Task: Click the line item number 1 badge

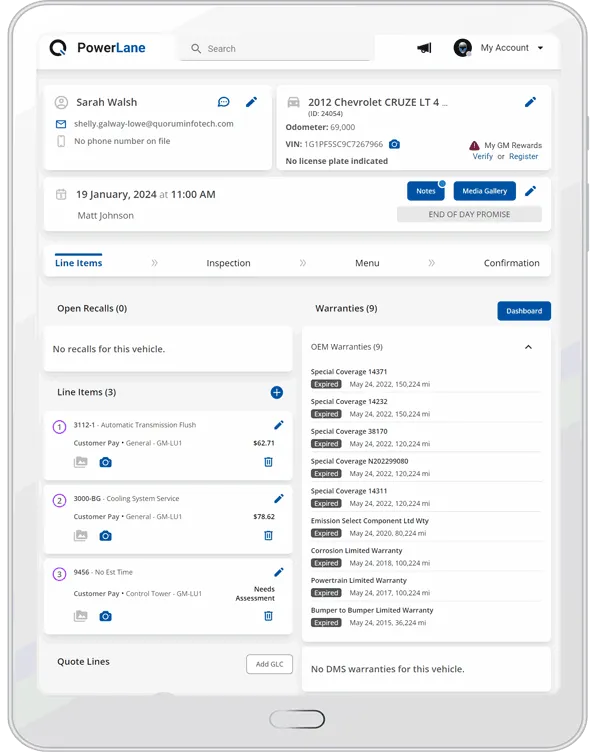Action: (x=59, y=427)
